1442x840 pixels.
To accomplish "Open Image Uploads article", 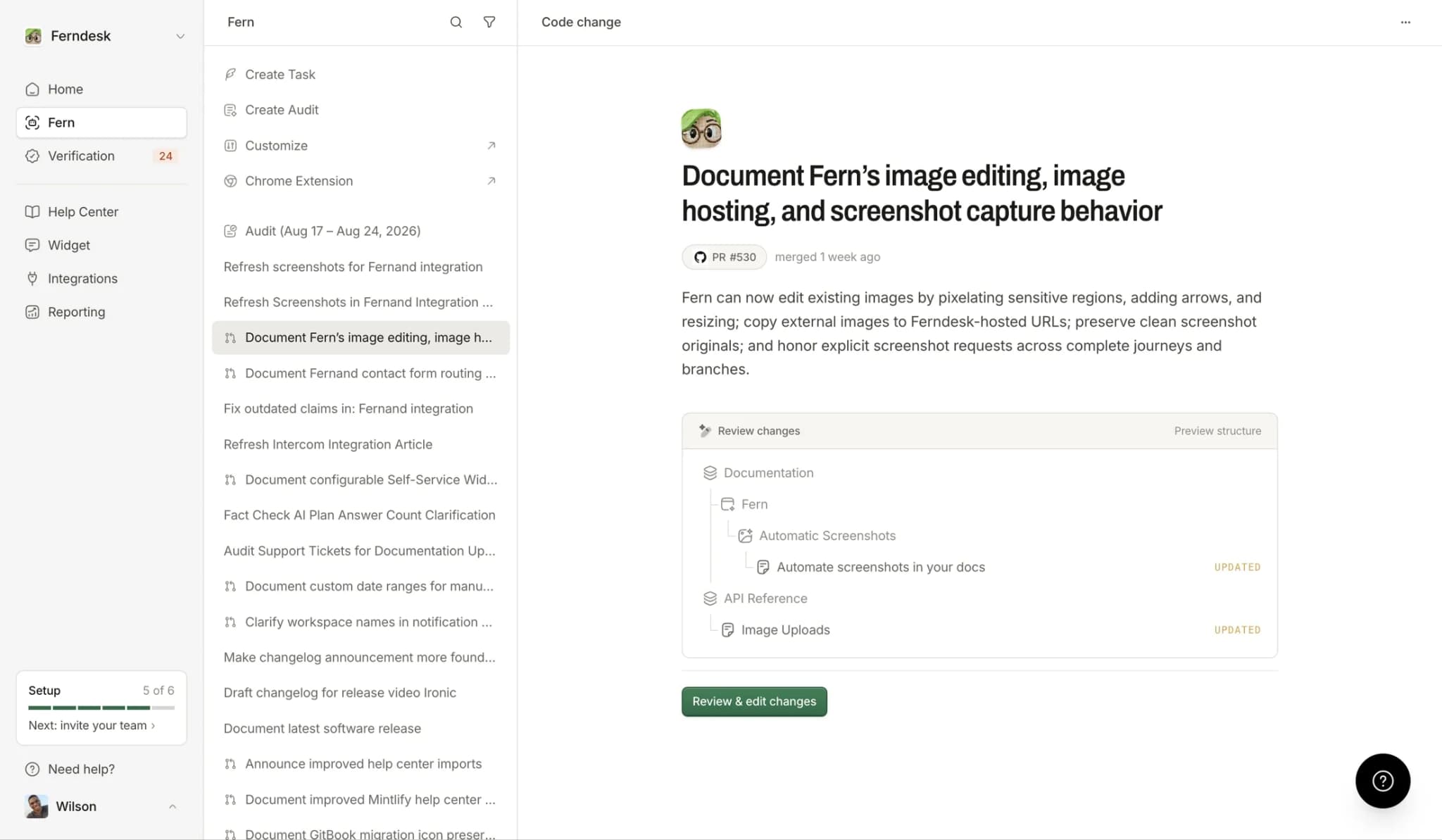I will coord(775,630).
